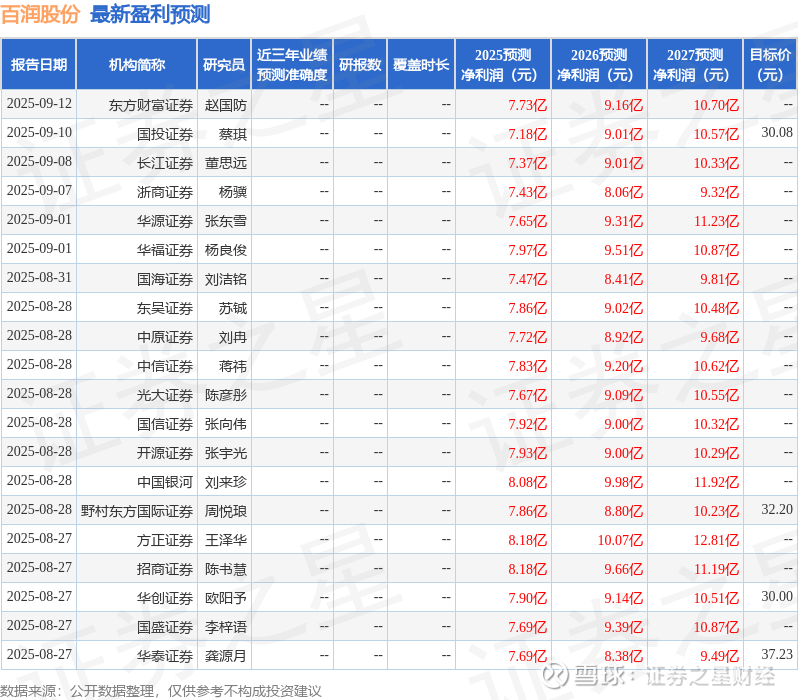Screen dimensions: 798x700
Task: Click analyst name 陈书慧
Action: (x=225, y=570)
